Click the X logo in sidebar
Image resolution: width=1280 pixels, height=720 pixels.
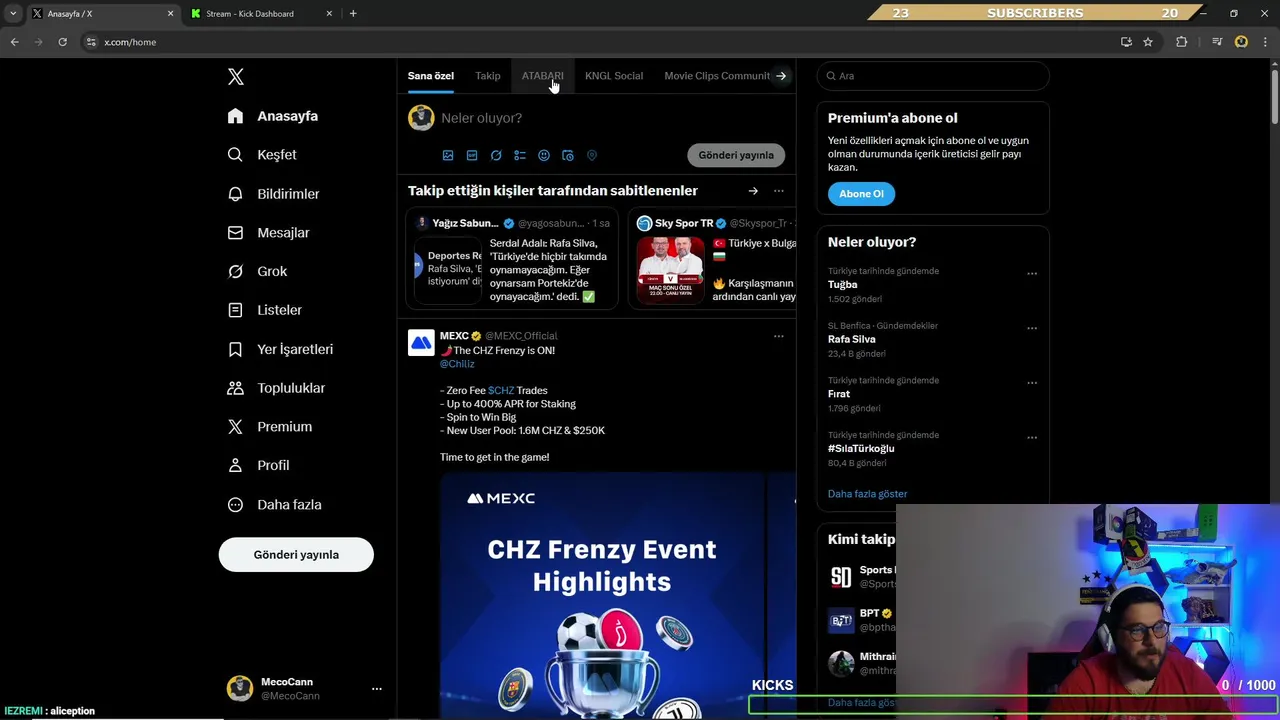pyautogui.click(x=235, y=77)
